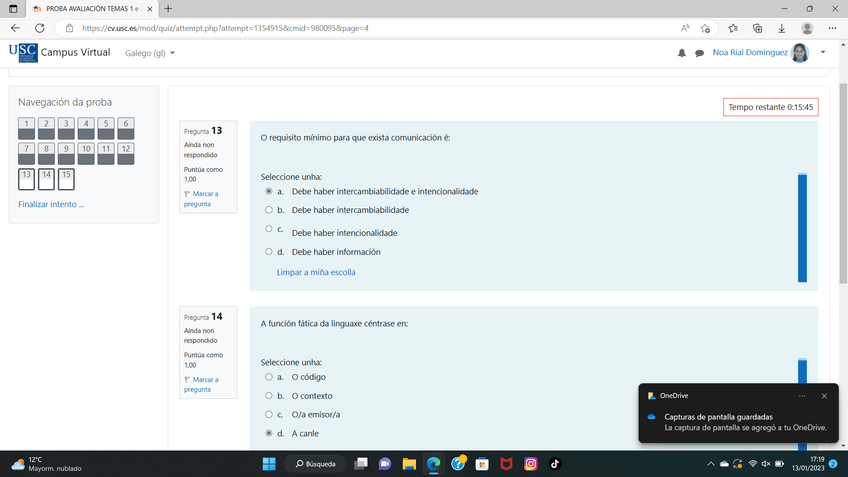Open browser collections
This screenshot has height=477, width=848.
757,28
